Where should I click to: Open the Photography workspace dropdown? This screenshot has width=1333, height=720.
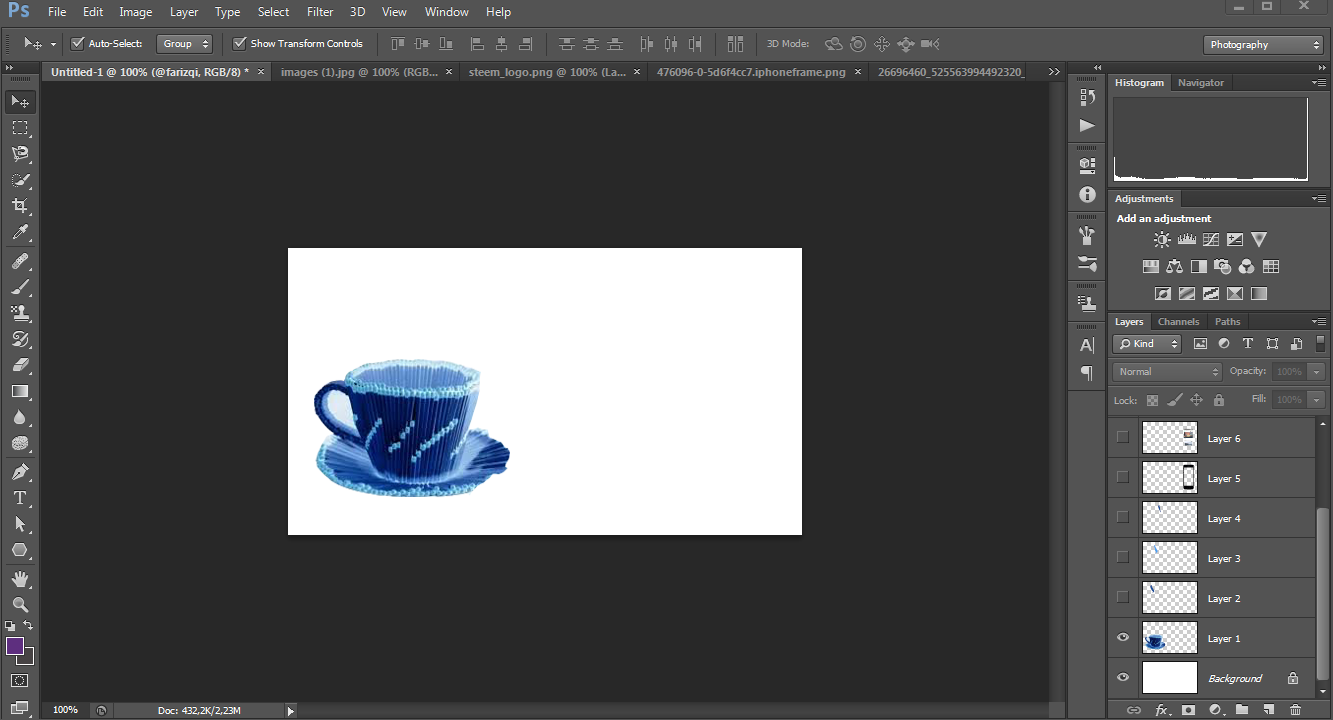[1264, 45]
